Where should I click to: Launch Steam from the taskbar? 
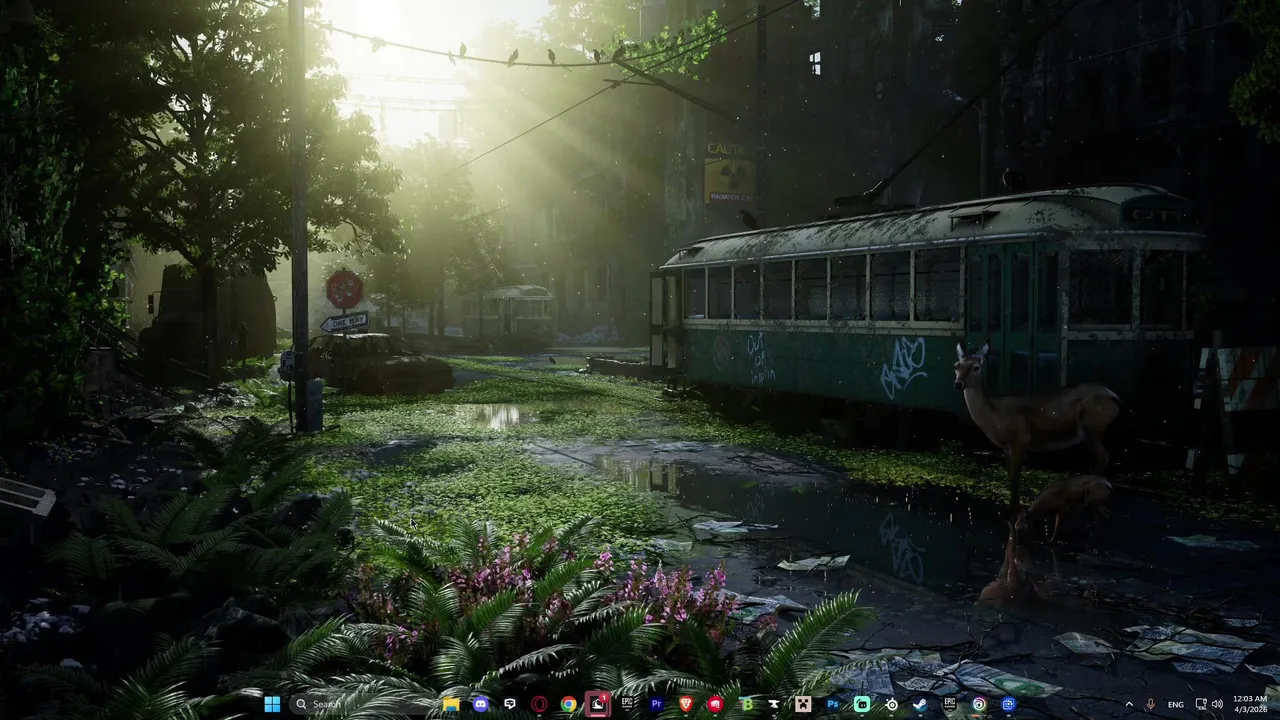(x=920, y=704)
